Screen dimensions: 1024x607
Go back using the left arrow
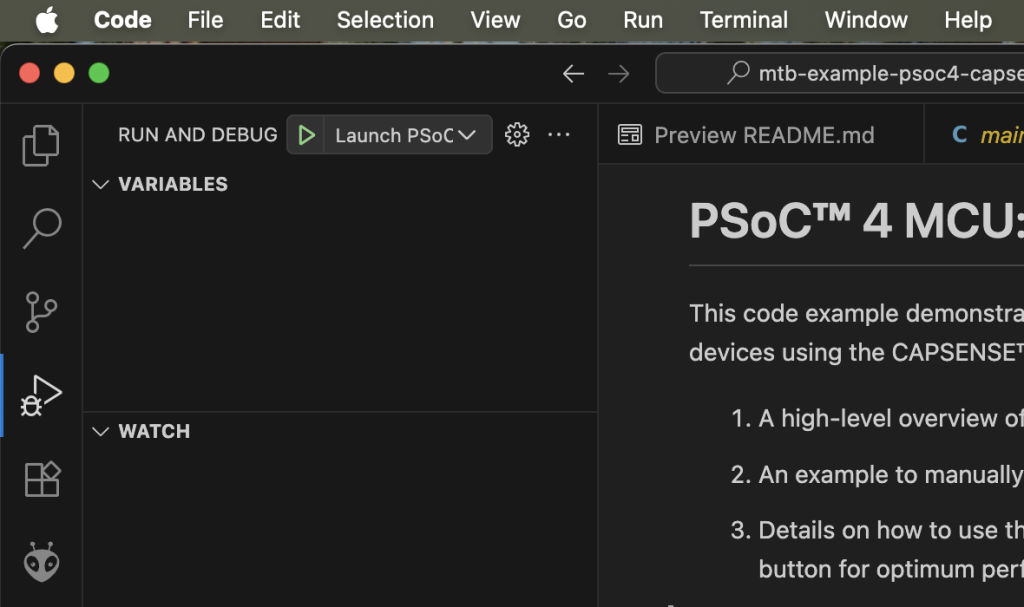click(x=573, y=73)
